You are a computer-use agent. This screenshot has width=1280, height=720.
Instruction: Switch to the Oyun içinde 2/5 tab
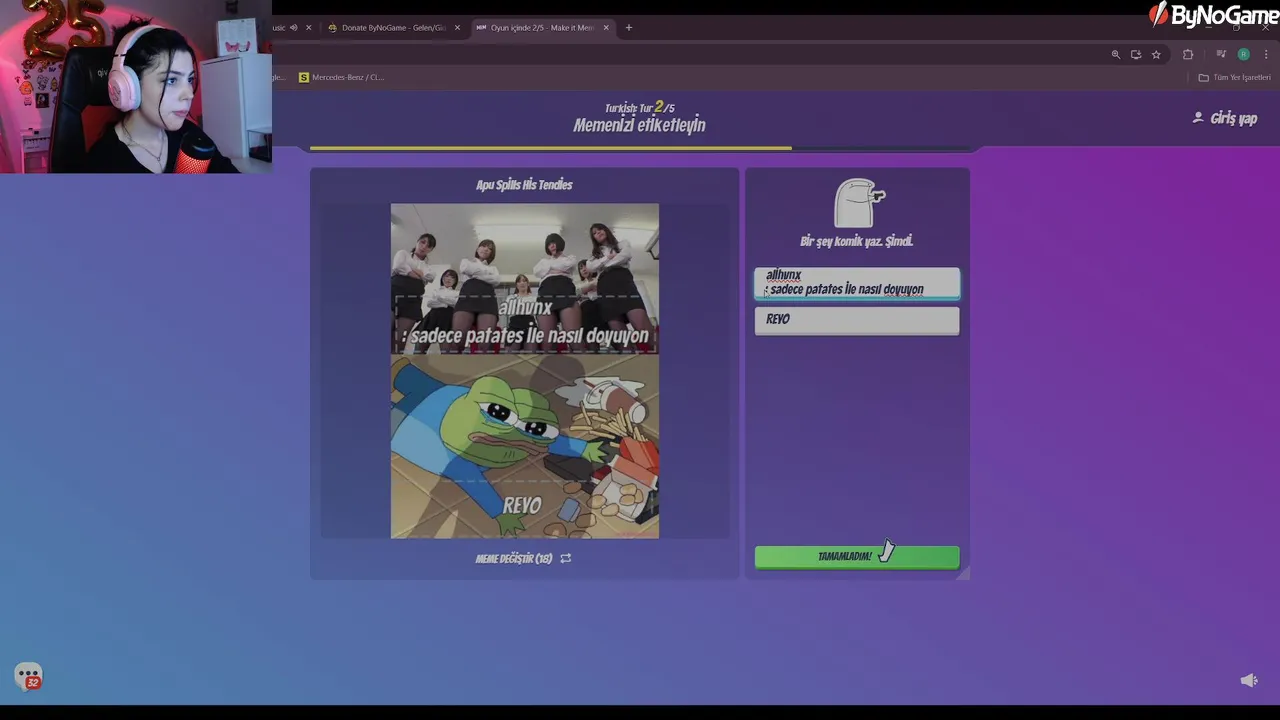541,28
